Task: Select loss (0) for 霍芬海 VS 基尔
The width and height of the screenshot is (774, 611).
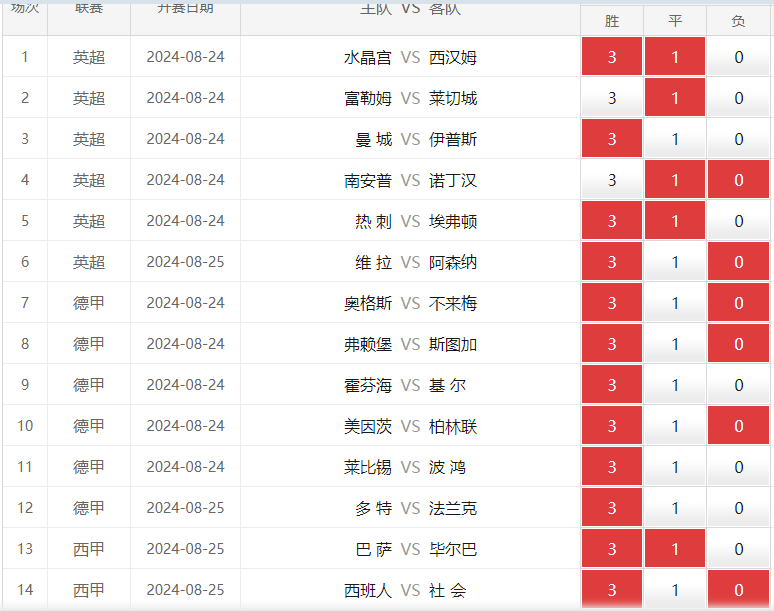Action: (x=738, y=384)
